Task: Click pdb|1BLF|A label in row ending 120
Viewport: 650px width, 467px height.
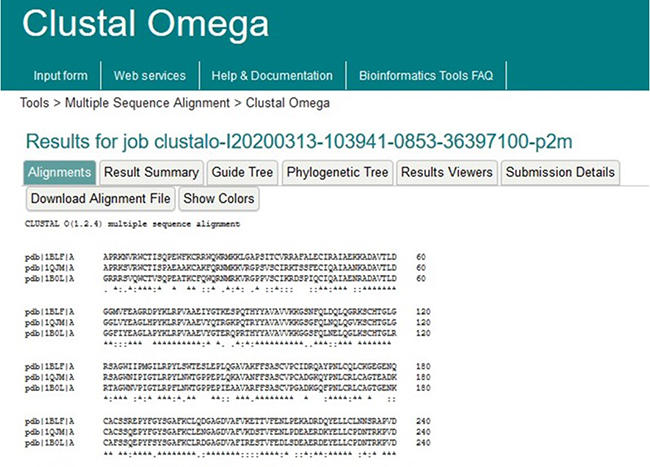Action: tap(49, 312)
